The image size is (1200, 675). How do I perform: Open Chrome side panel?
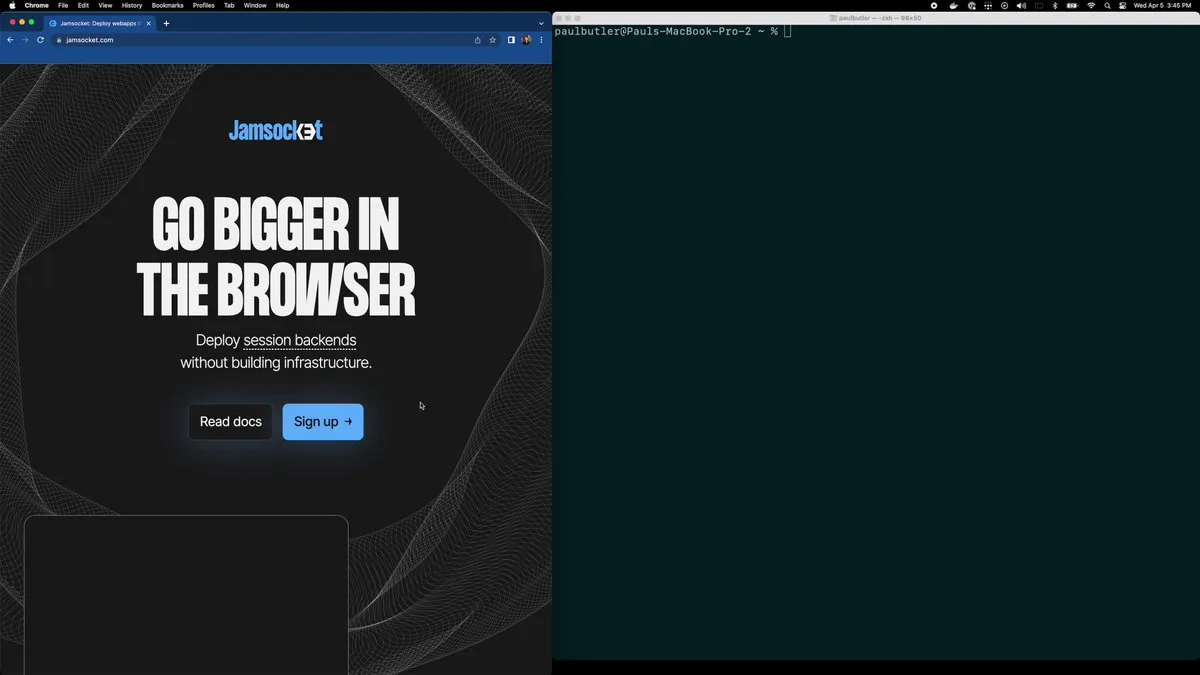coord(511,40)
